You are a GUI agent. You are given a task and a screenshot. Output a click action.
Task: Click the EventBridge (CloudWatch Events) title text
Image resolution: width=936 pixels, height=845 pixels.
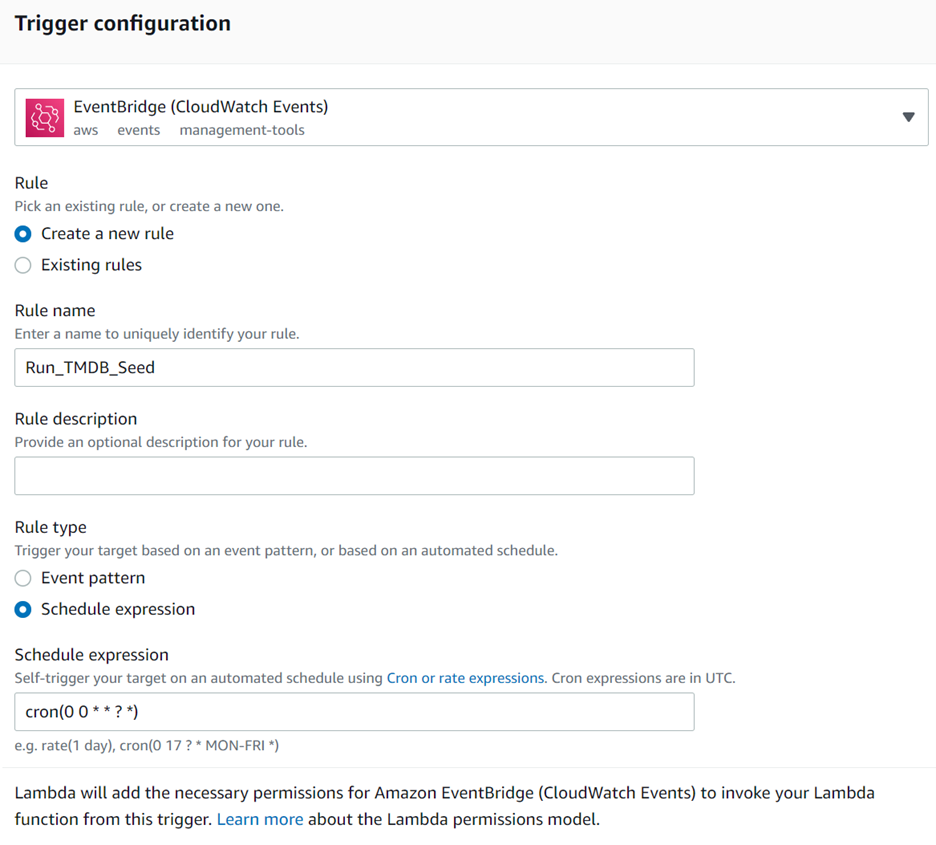point(200,106)
